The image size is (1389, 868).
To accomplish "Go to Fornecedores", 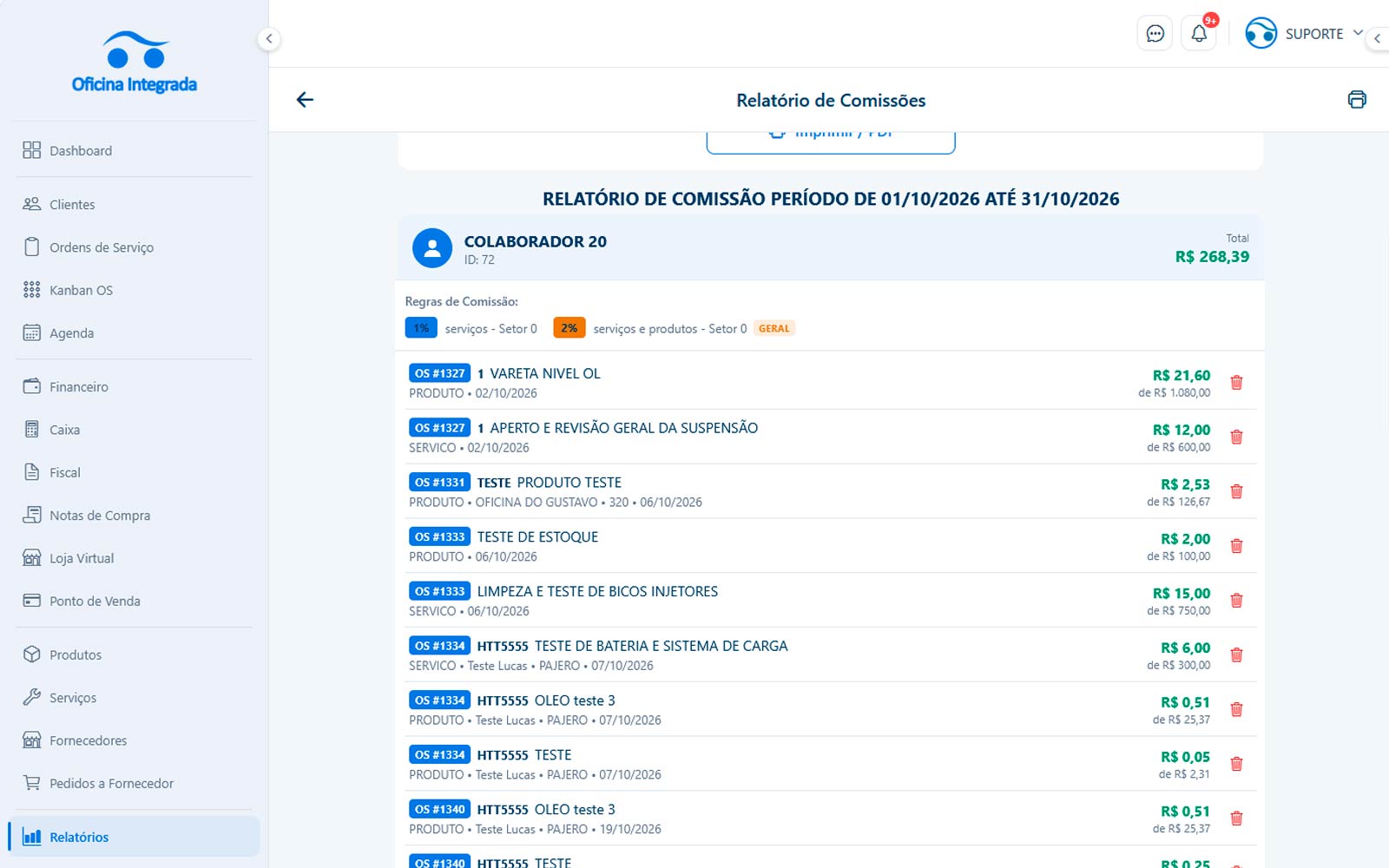I will [x=134, y=740].
